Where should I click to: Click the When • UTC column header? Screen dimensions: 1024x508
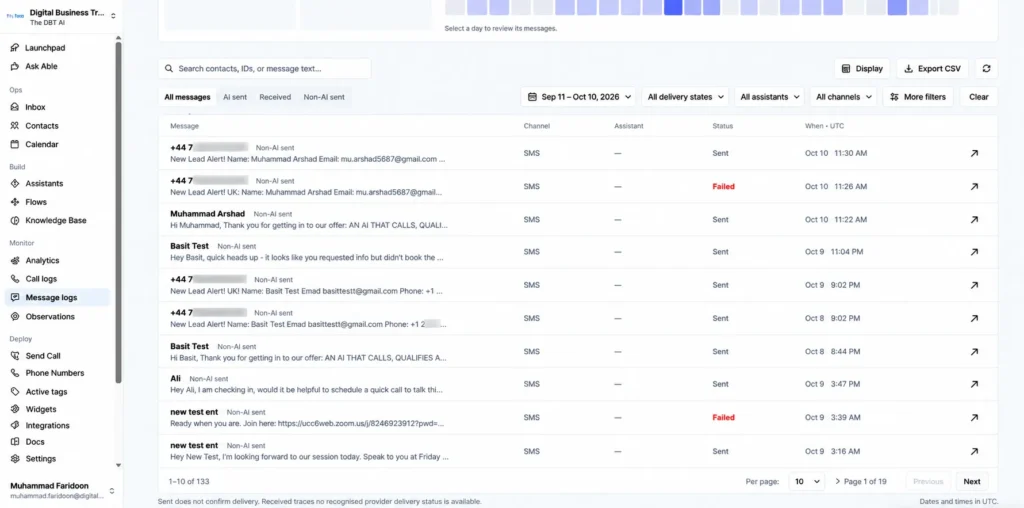coord(824,126)
